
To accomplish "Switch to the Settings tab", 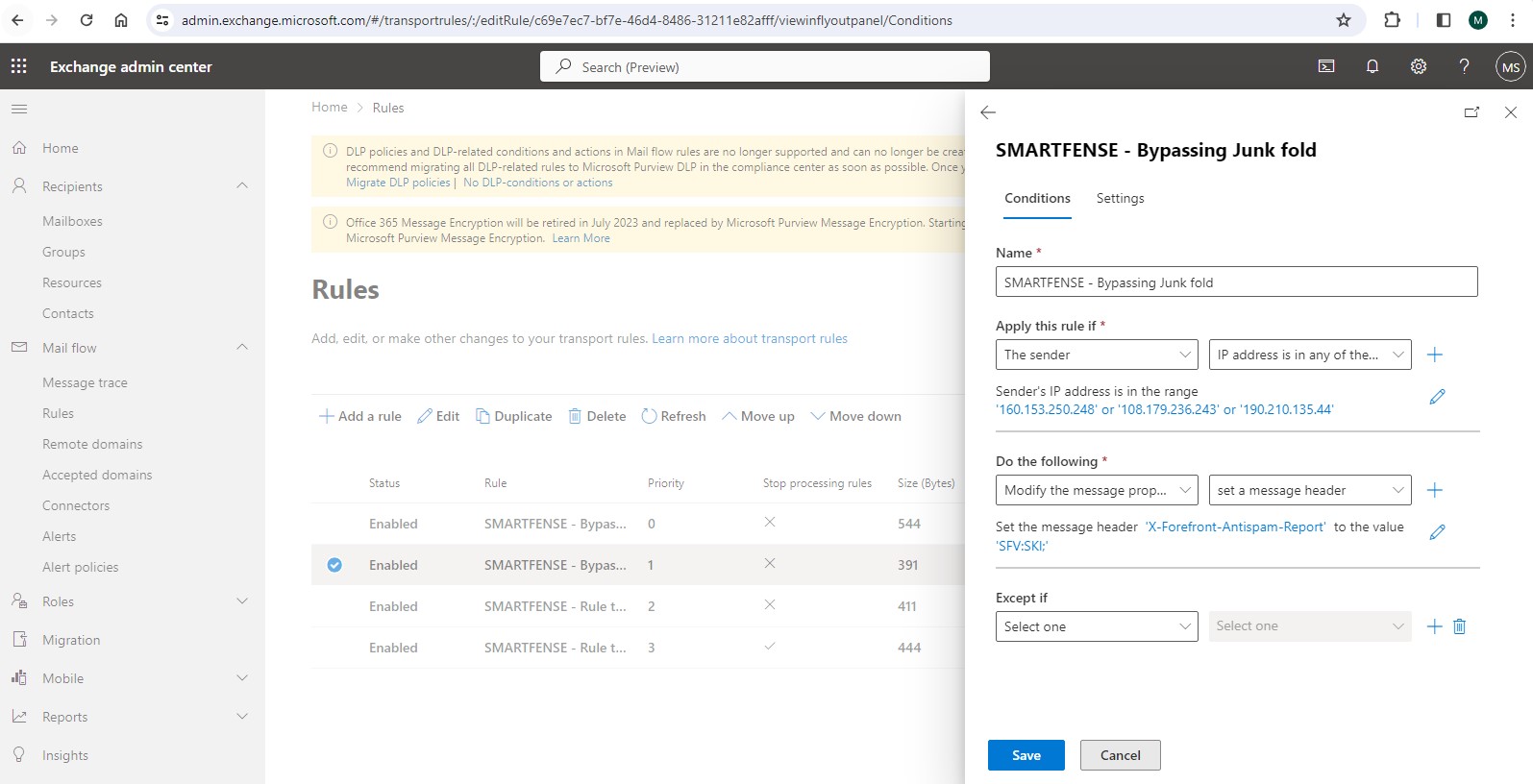I will 1120,198.
